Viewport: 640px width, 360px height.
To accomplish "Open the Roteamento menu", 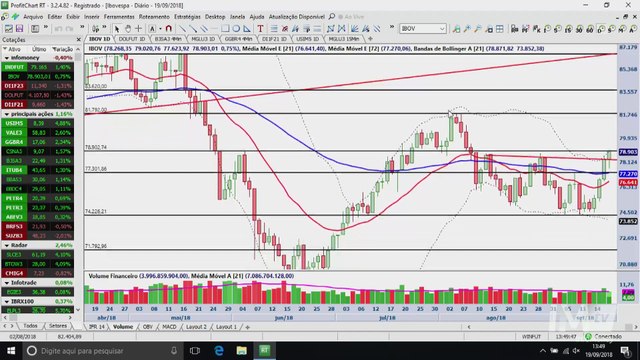I will tap(154, 17).
